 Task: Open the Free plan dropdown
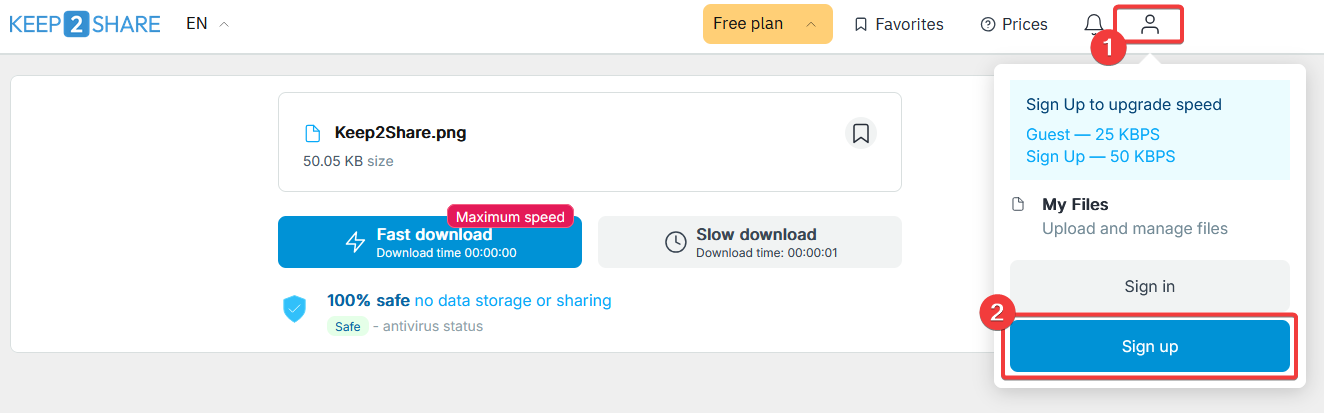768,24
